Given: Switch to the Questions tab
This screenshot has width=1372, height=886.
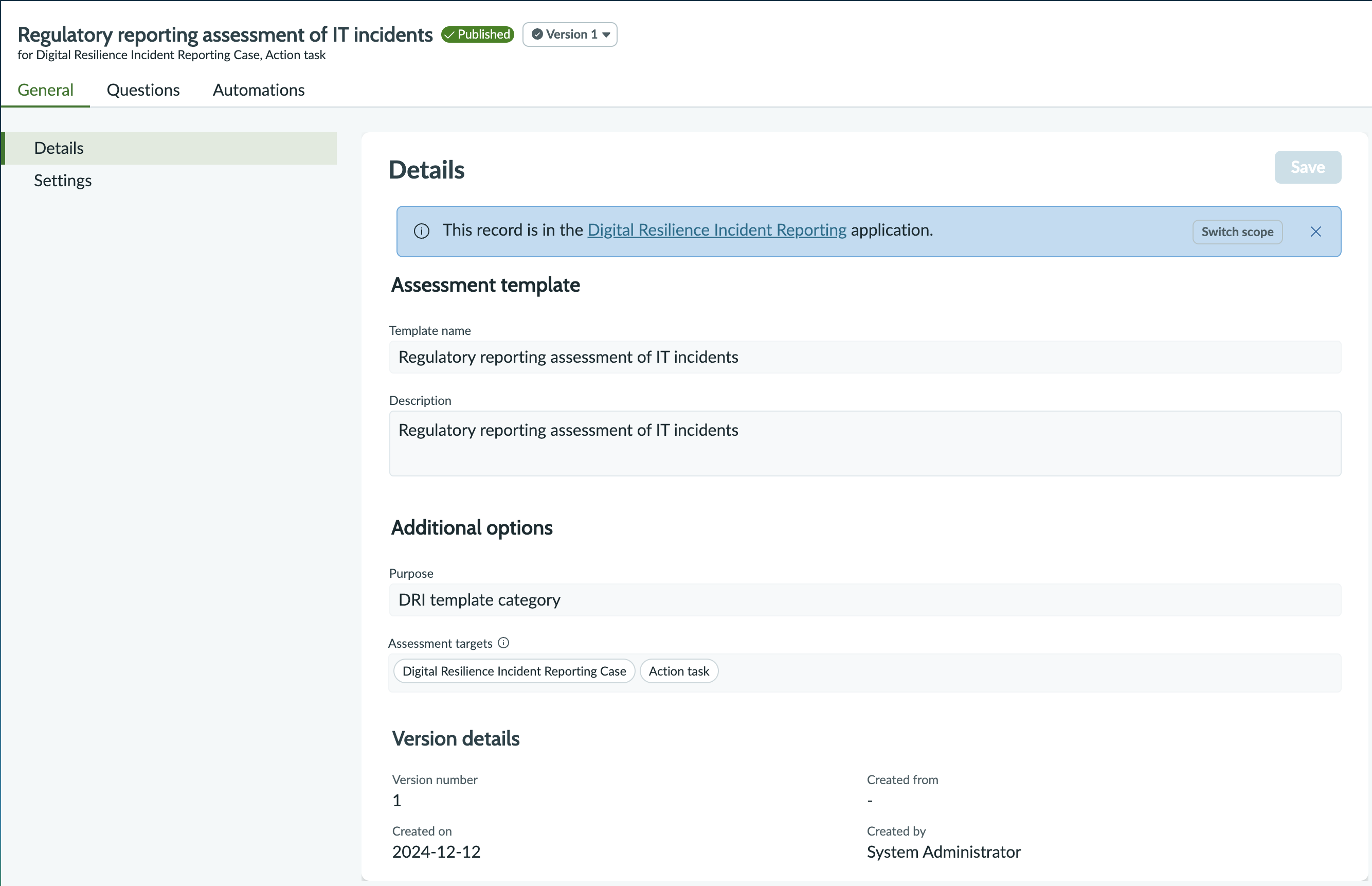Looking at the screenshot, I should [143, 90].
